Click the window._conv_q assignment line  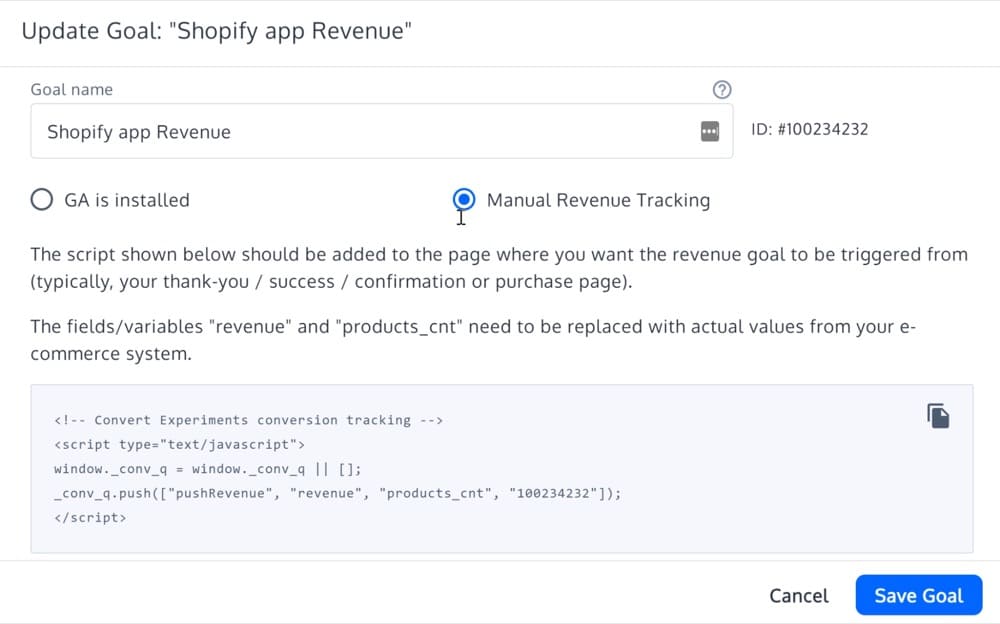pos(207,469)
